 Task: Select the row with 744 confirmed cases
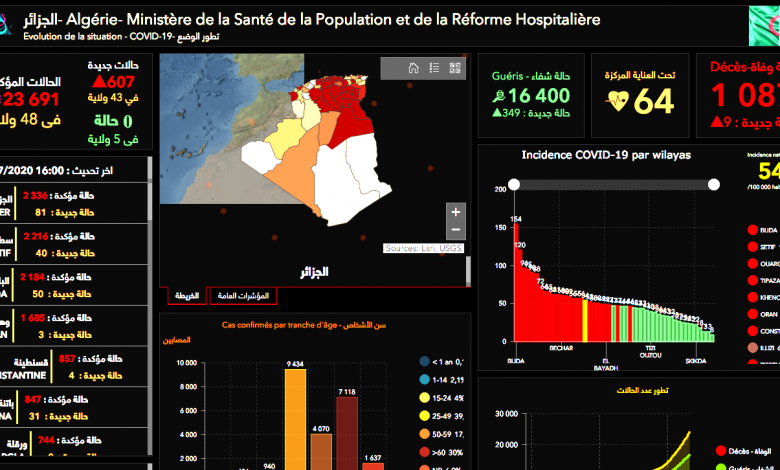point(74,442)
